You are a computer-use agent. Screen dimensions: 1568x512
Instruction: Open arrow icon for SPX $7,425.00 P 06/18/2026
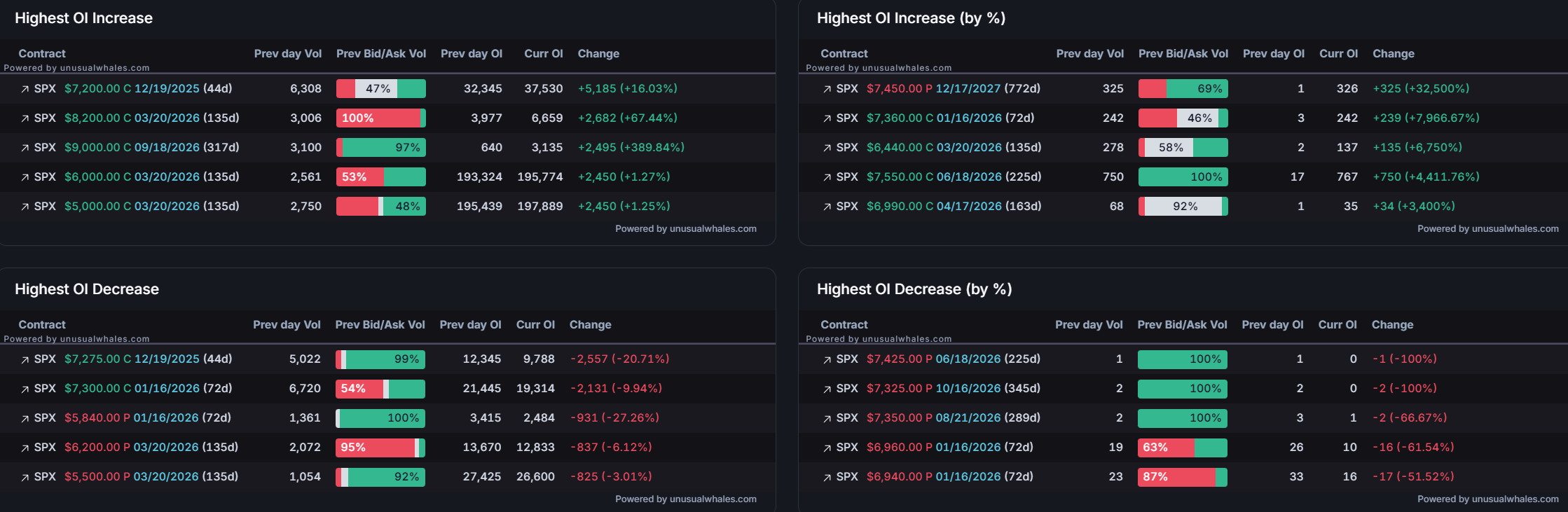click(x=827, y=359)
